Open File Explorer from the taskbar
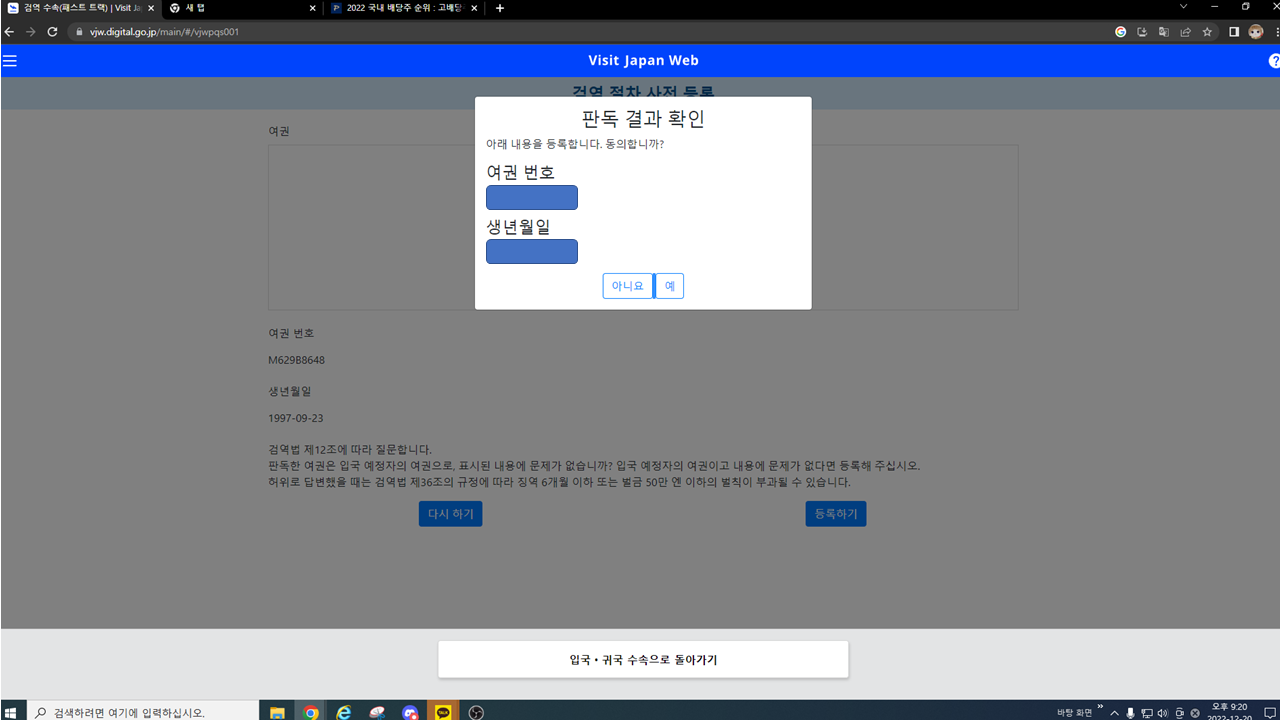 (277, 712)
